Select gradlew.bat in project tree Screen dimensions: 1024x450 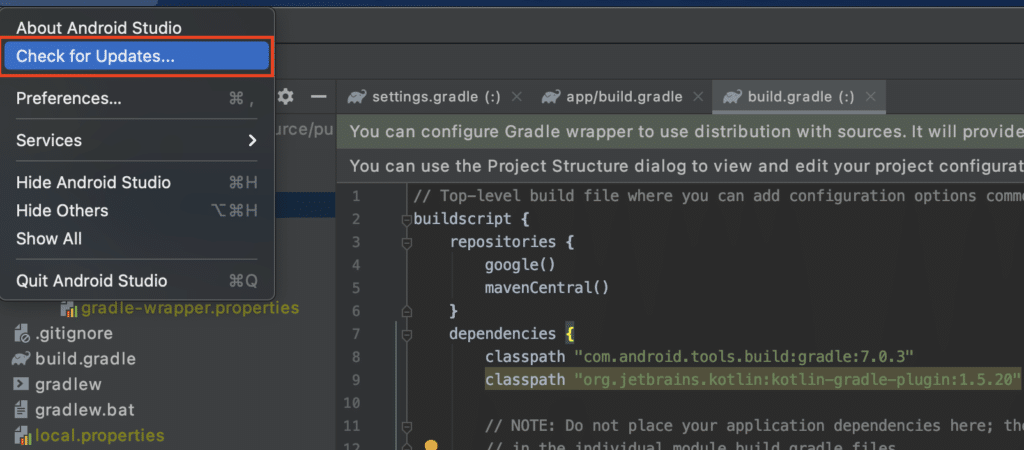[84, 410]
